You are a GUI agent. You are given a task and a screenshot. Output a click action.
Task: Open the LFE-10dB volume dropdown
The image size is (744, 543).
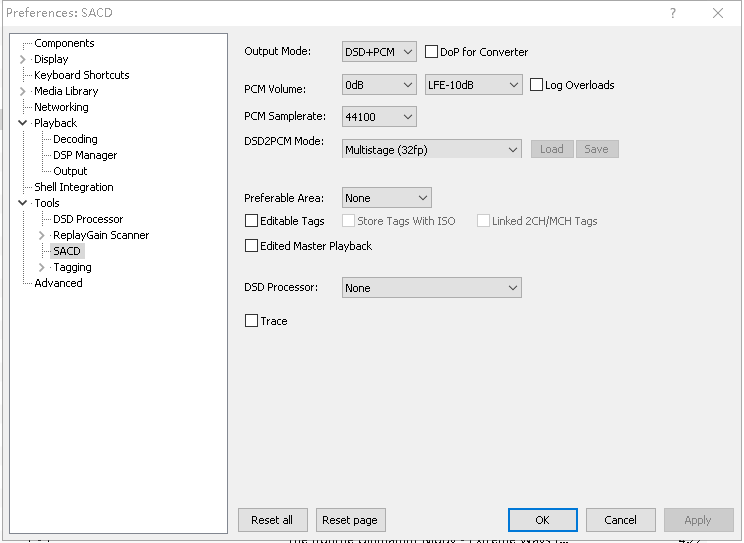coord(473,85)
